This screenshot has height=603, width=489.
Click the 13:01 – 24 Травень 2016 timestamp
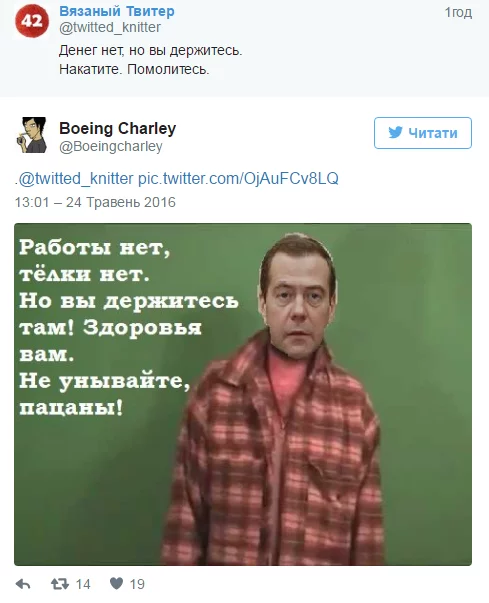[x=95, y=202]
